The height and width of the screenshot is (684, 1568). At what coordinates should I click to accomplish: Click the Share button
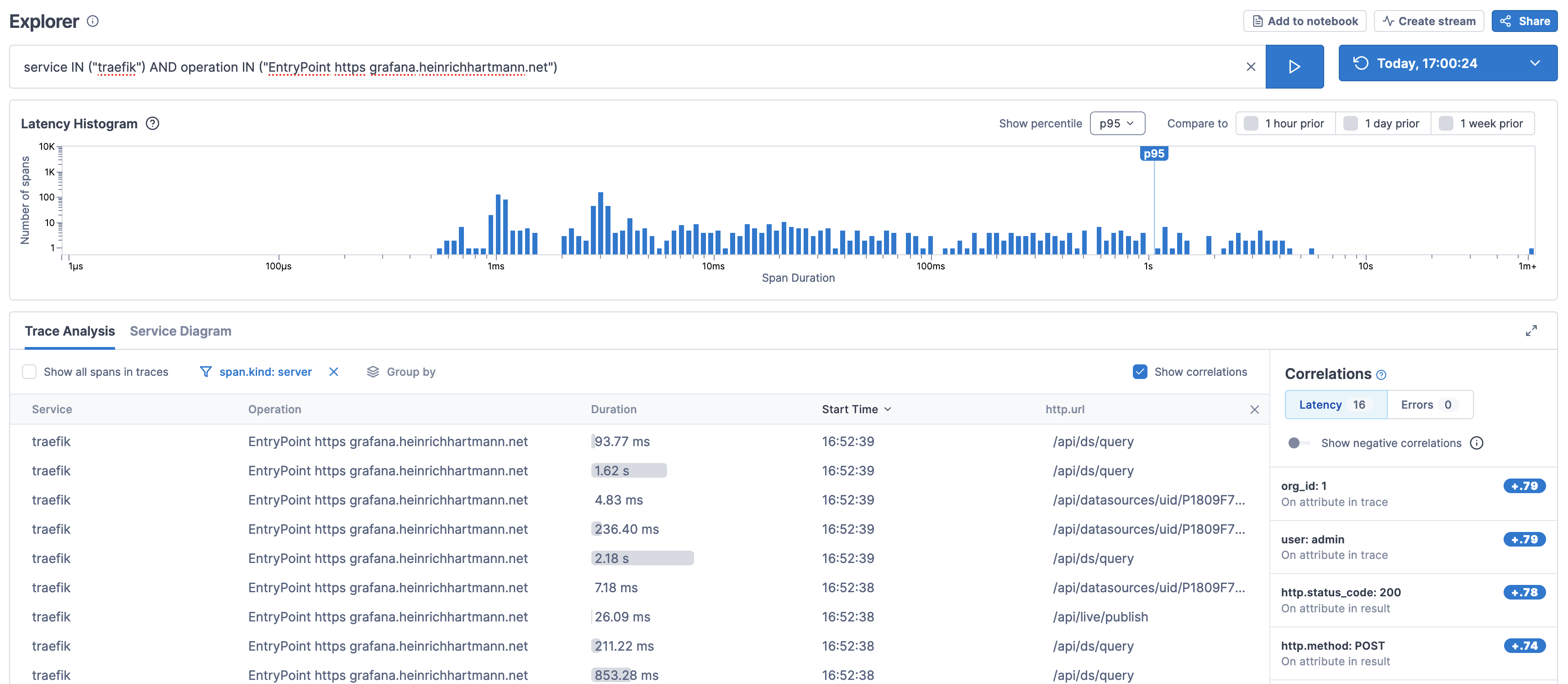coord(1524,21)
